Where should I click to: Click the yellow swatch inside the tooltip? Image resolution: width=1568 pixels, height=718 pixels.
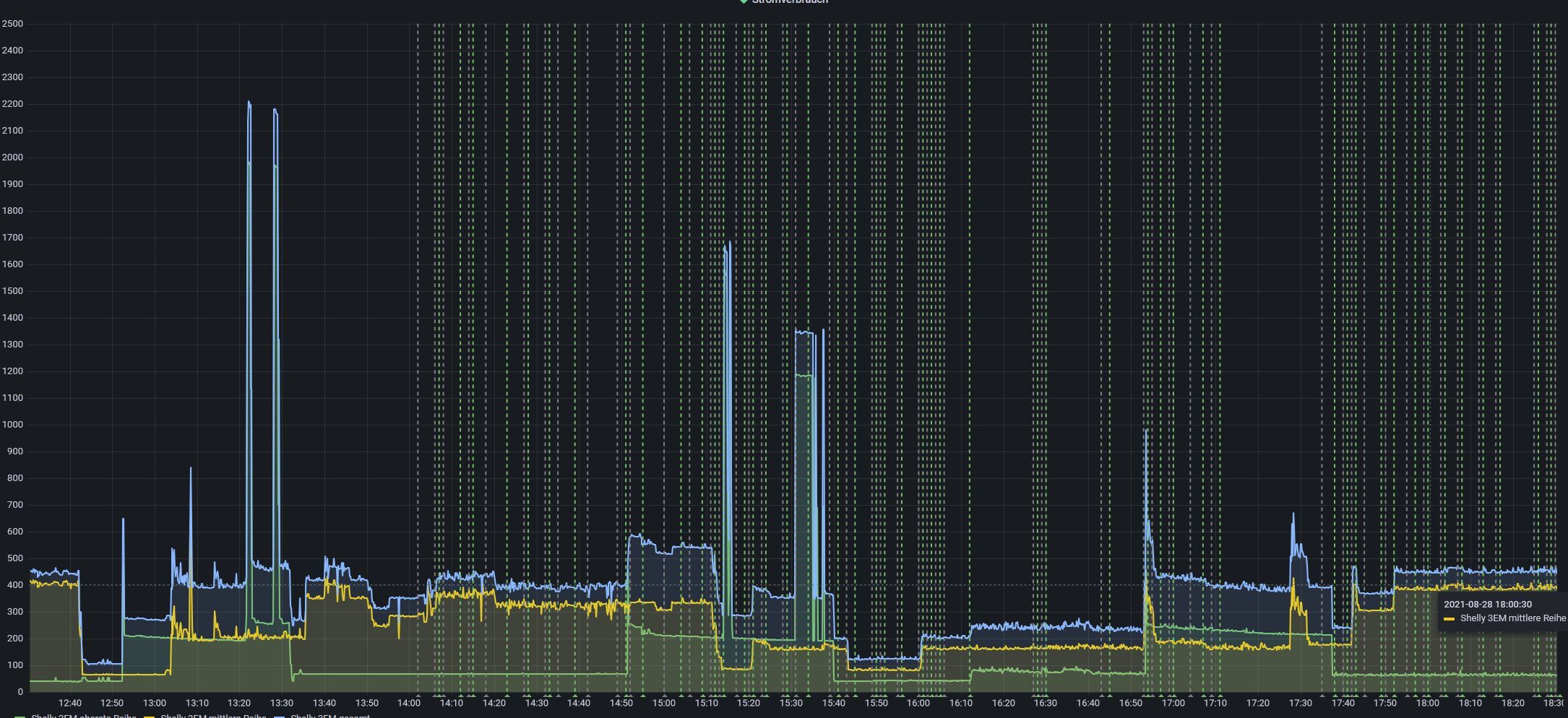[1449, 619]
